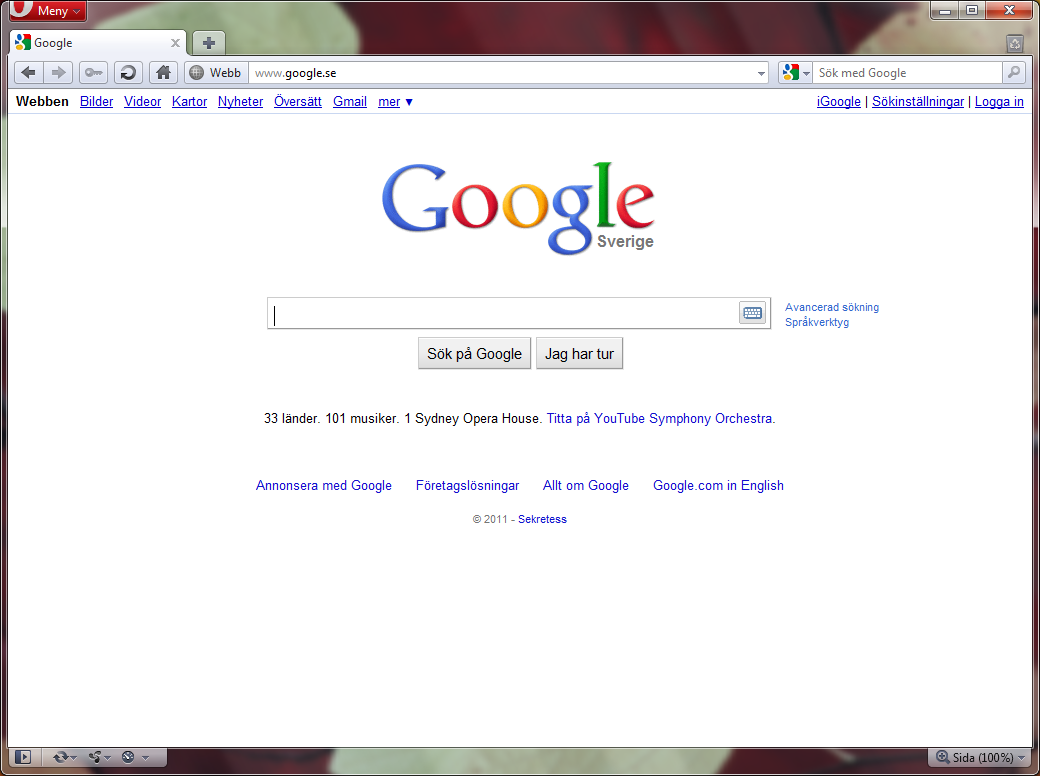Go back with the Back arrow button
This screenshot has height=776, width=1040.
29,72
